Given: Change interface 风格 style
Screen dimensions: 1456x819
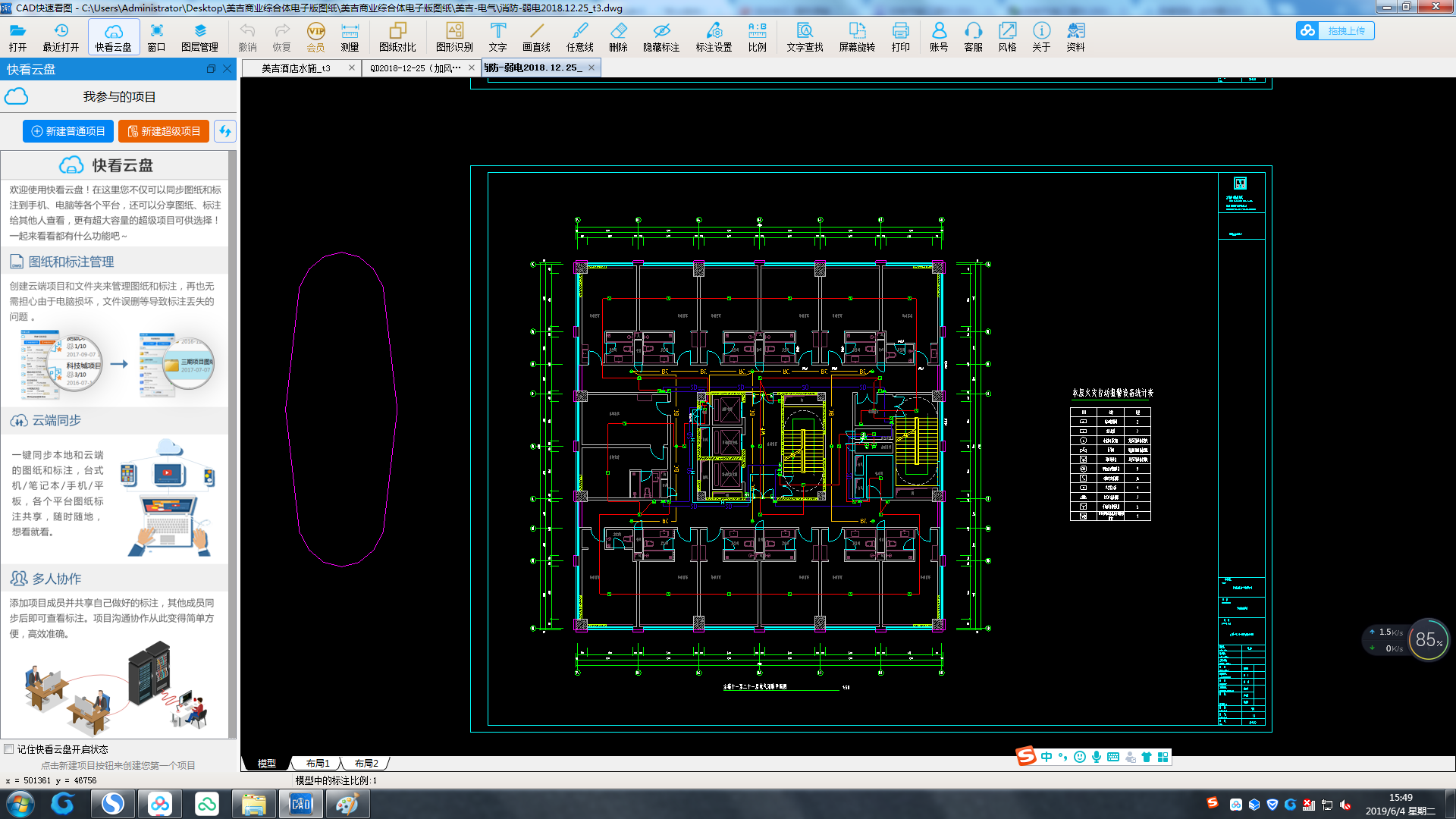Looking at the screenshot, I should click(1007, 36).
